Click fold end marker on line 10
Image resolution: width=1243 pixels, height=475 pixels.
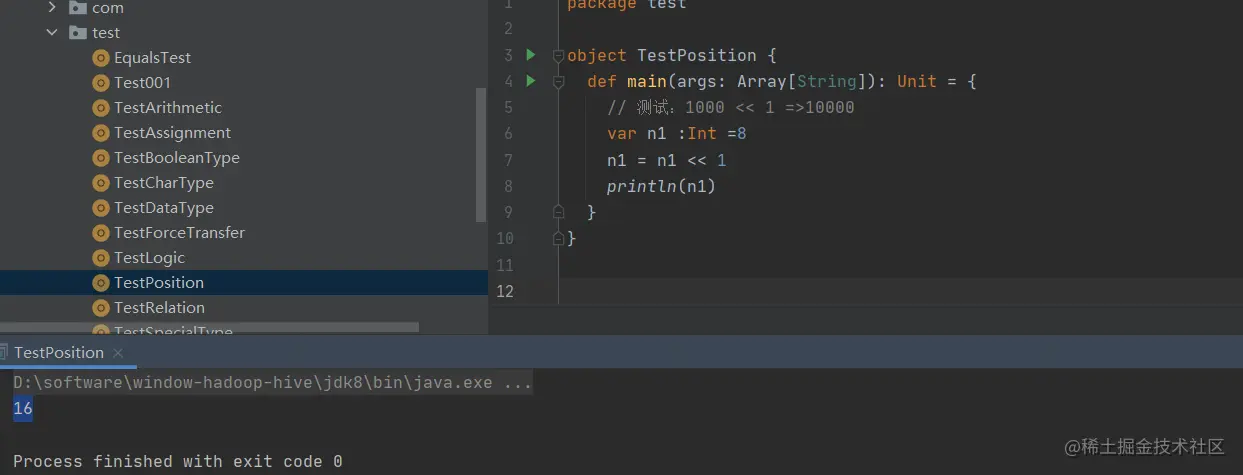pyautogui.click(x=559, y=238)
